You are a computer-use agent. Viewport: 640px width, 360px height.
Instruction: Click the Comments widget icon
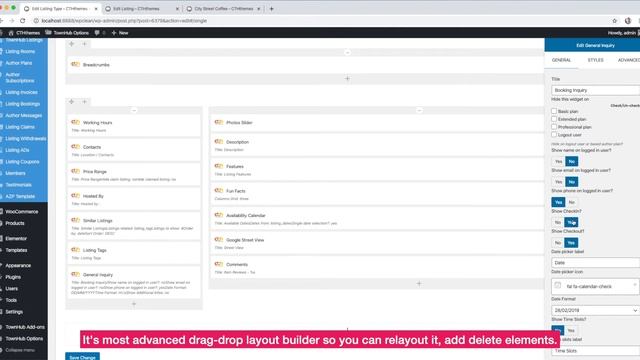click(219, 264)
